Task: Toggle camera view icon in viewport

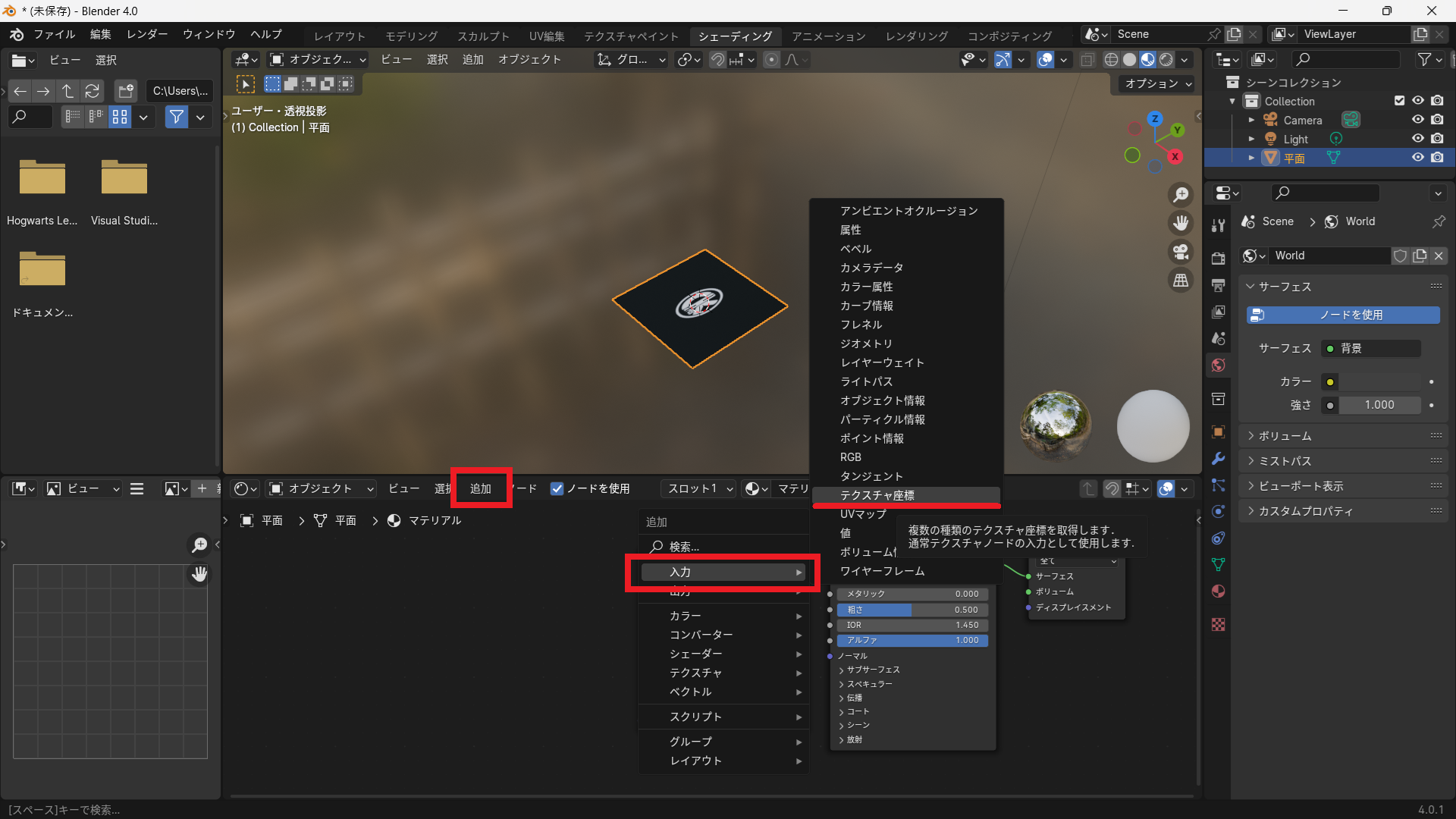Action: pyautogui.click(x=1181, y=252)
